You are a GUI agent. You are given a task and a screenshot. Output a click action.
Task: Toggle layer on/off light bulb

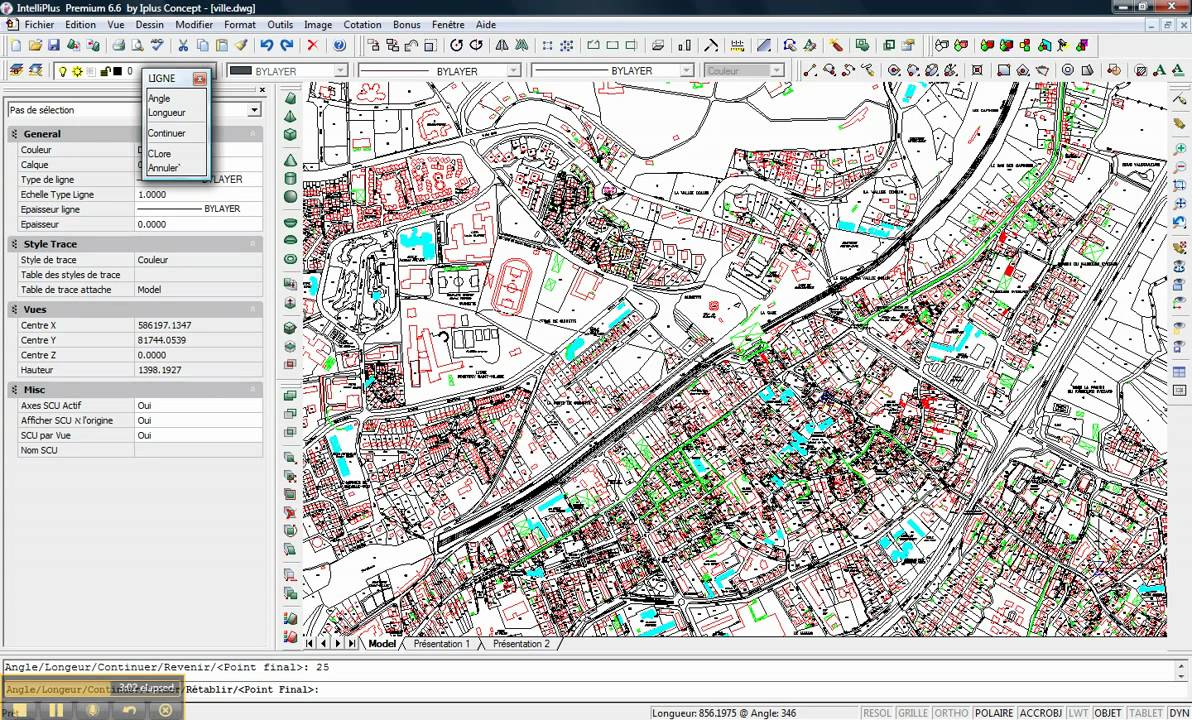pos(62,71)
